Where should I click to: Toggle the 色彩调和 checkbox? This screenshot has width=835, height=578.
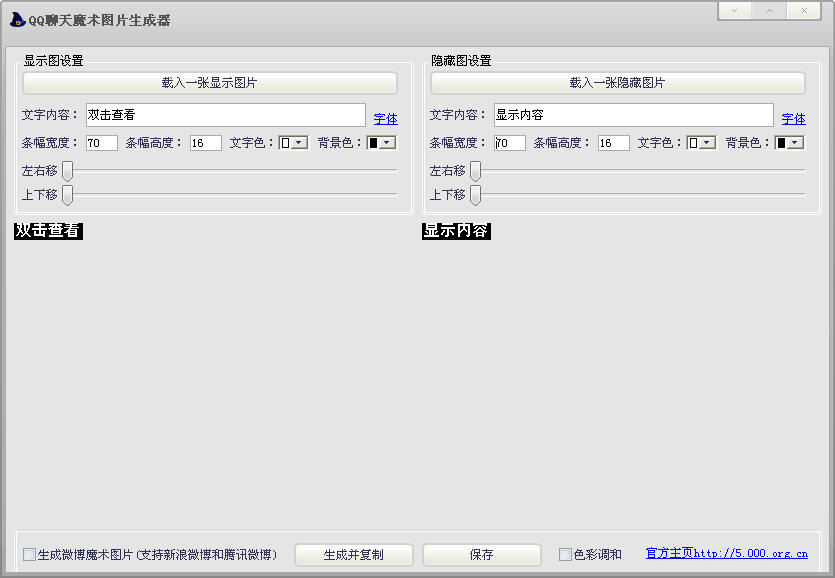click(x=565, y=555)
